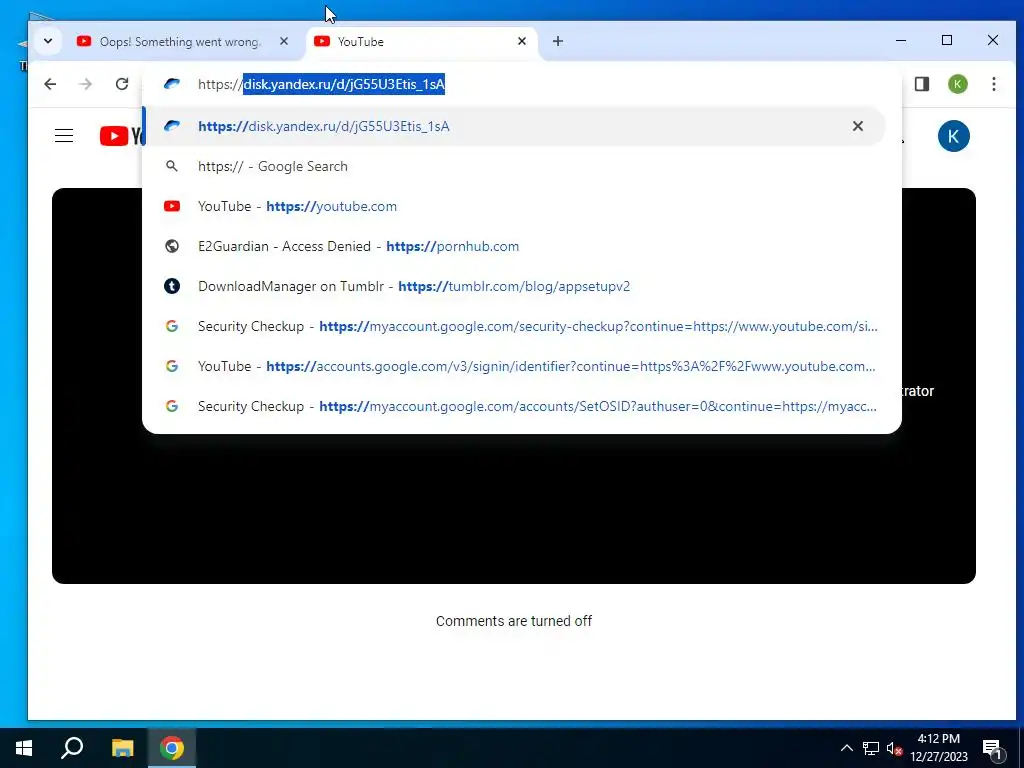1024x768 pixels.
Task: Click 'Comments are turned off' text
Action: [x=514, y=621]
